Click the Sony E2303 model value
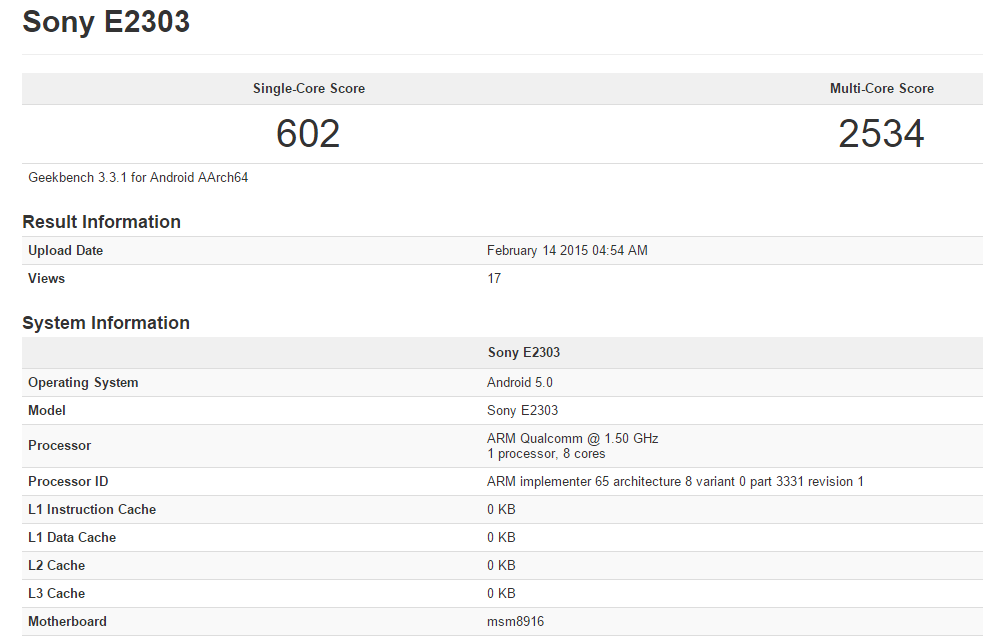983x640 pixels. tap(522, 411)
